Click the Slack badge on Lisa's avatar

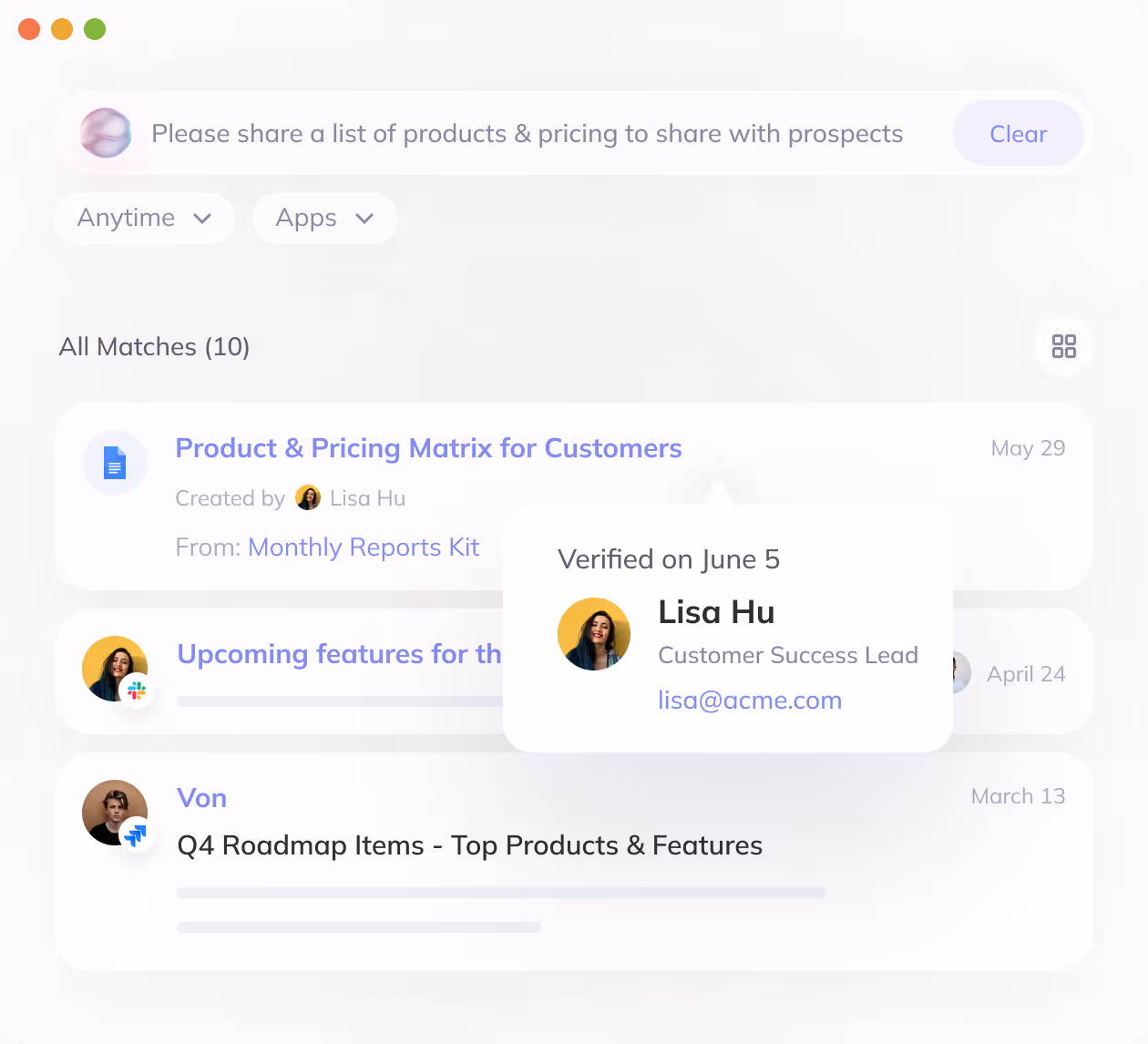(x=137, y=691)
